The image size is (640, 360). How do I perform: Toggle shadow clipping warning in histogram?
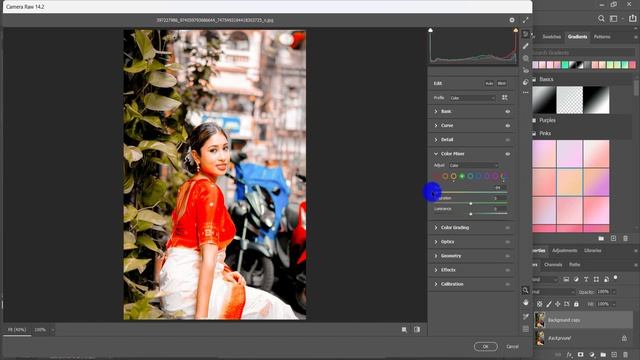click(x=430, y=30)
